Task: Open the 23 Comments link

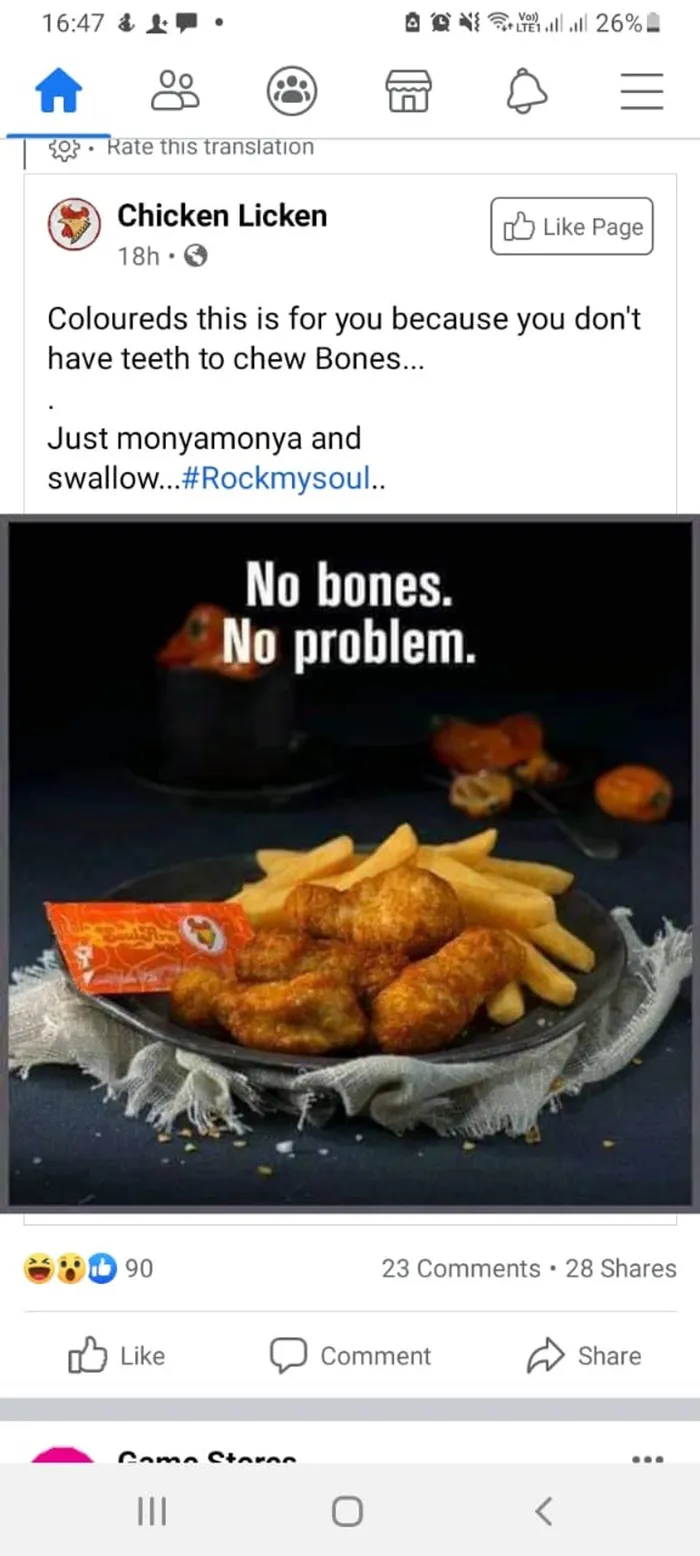Action: pyautogui.click(x=460, y=1268)
